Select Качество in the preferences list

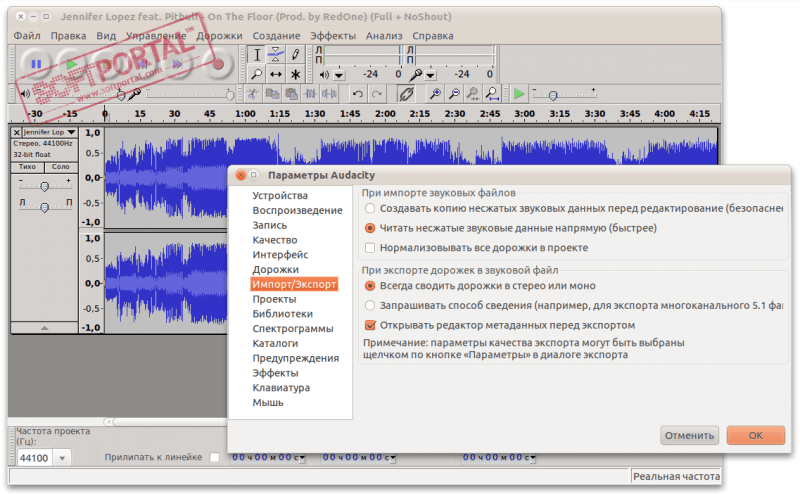point(274,240)
